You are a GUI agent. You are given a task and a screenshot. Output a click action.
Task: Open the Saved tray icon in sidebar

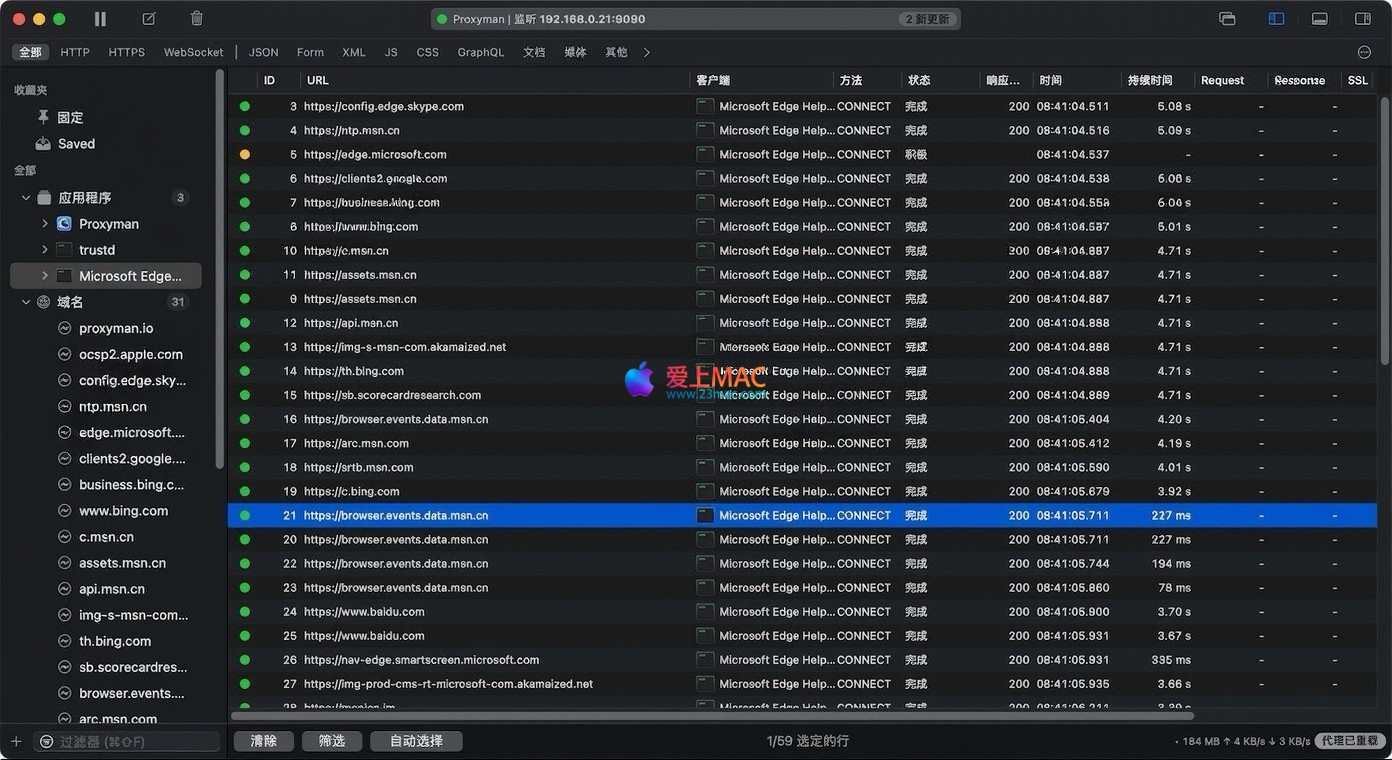coord(43,144)
